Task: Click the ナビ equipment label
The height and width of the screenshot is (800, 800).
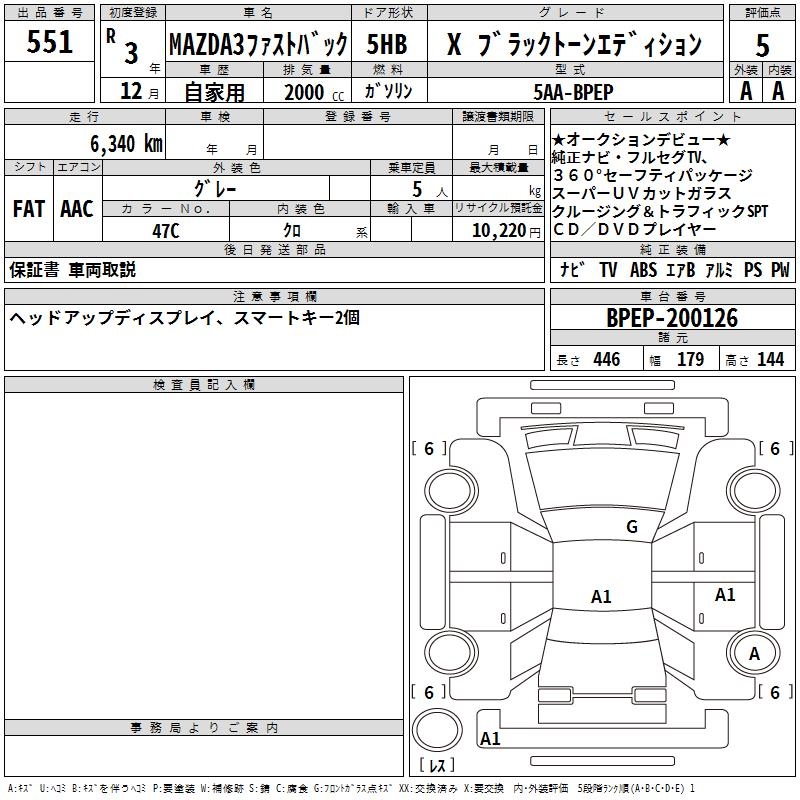Action: pyautogui.click(x=571, y=269)
